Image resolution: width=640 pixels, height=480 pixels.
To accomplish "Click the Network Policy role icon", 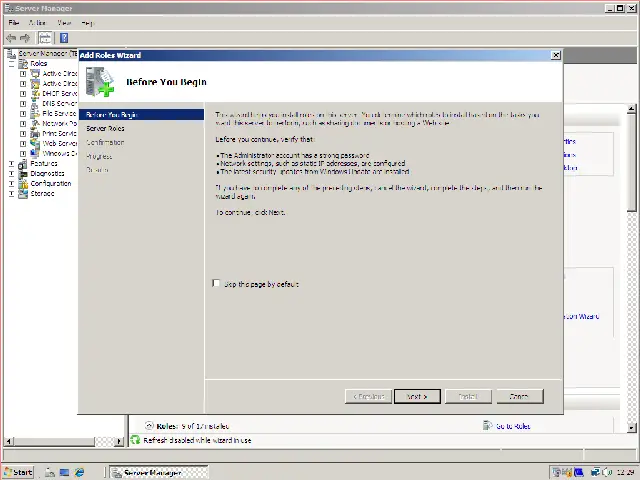I will 36,124.
